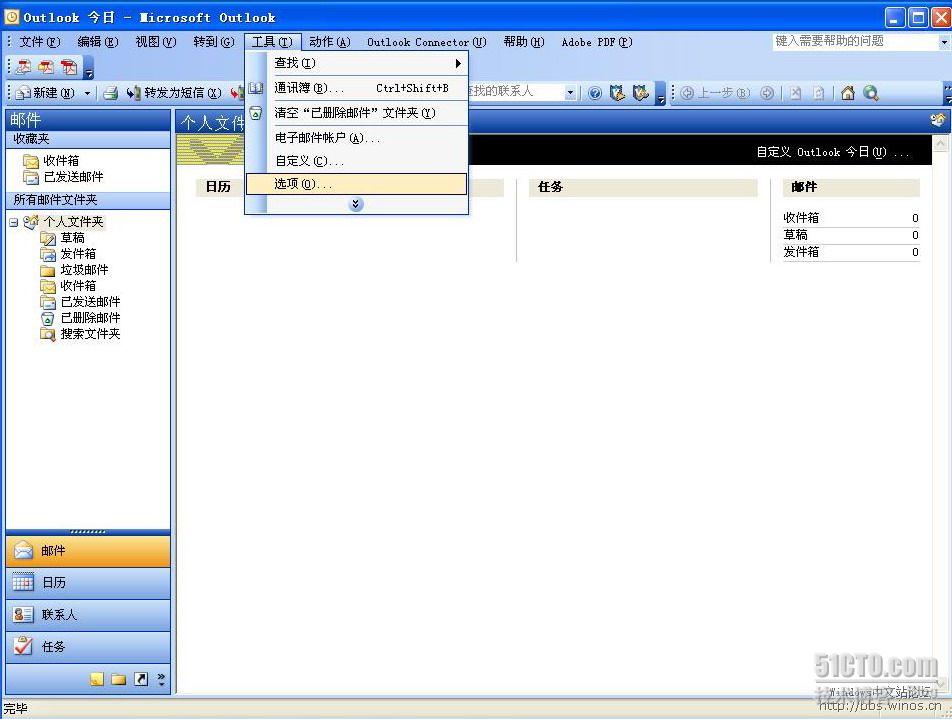
Task: Click the Back arrow 上一步 icon
Action: pos(687,93)
